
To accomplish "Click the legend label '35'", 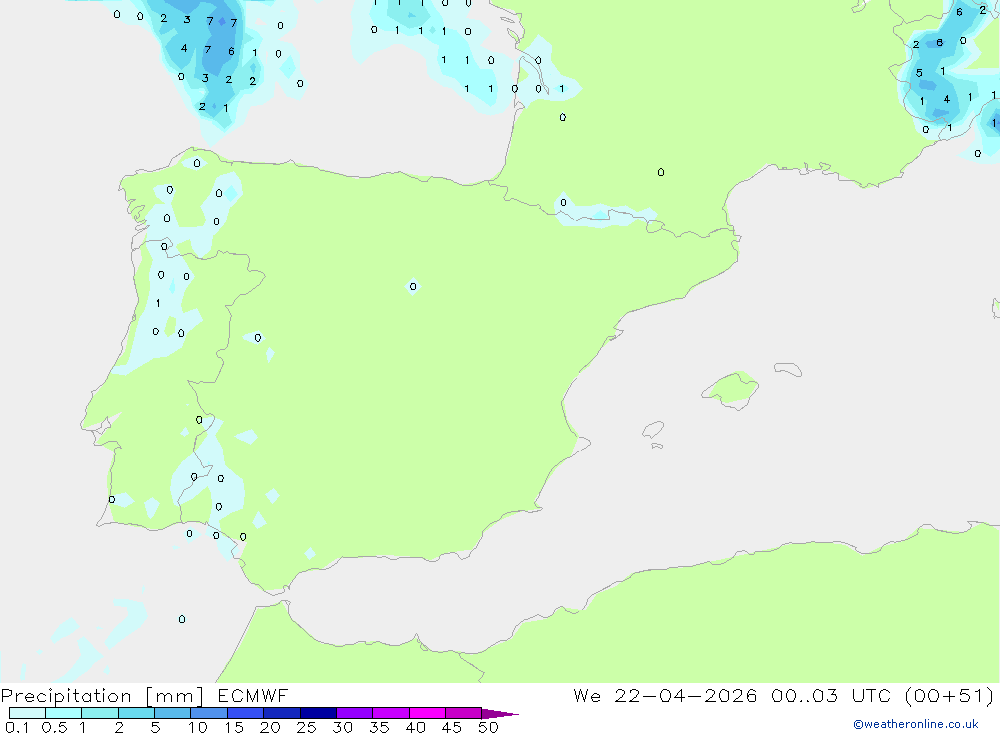I will [379, 727].
